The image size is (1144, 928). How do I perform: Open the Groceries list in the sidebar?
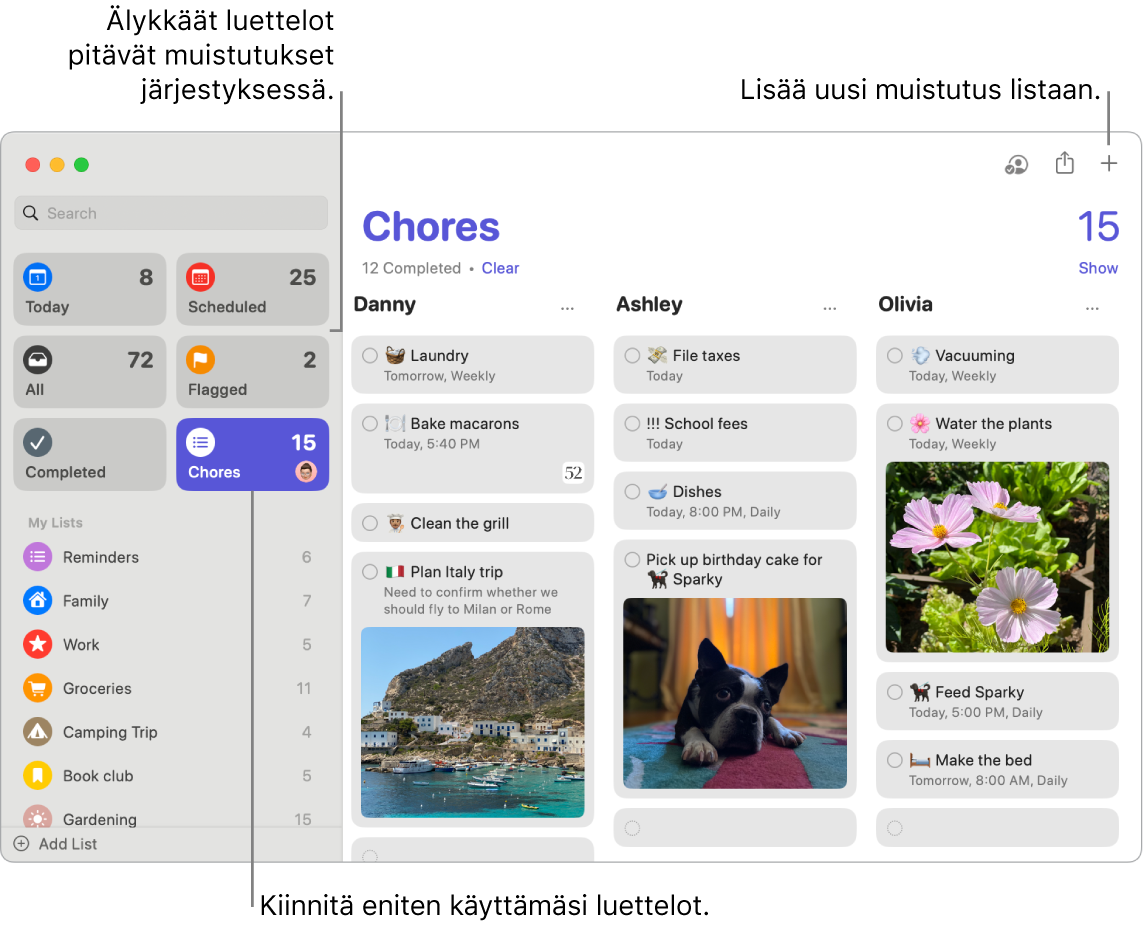96,688
